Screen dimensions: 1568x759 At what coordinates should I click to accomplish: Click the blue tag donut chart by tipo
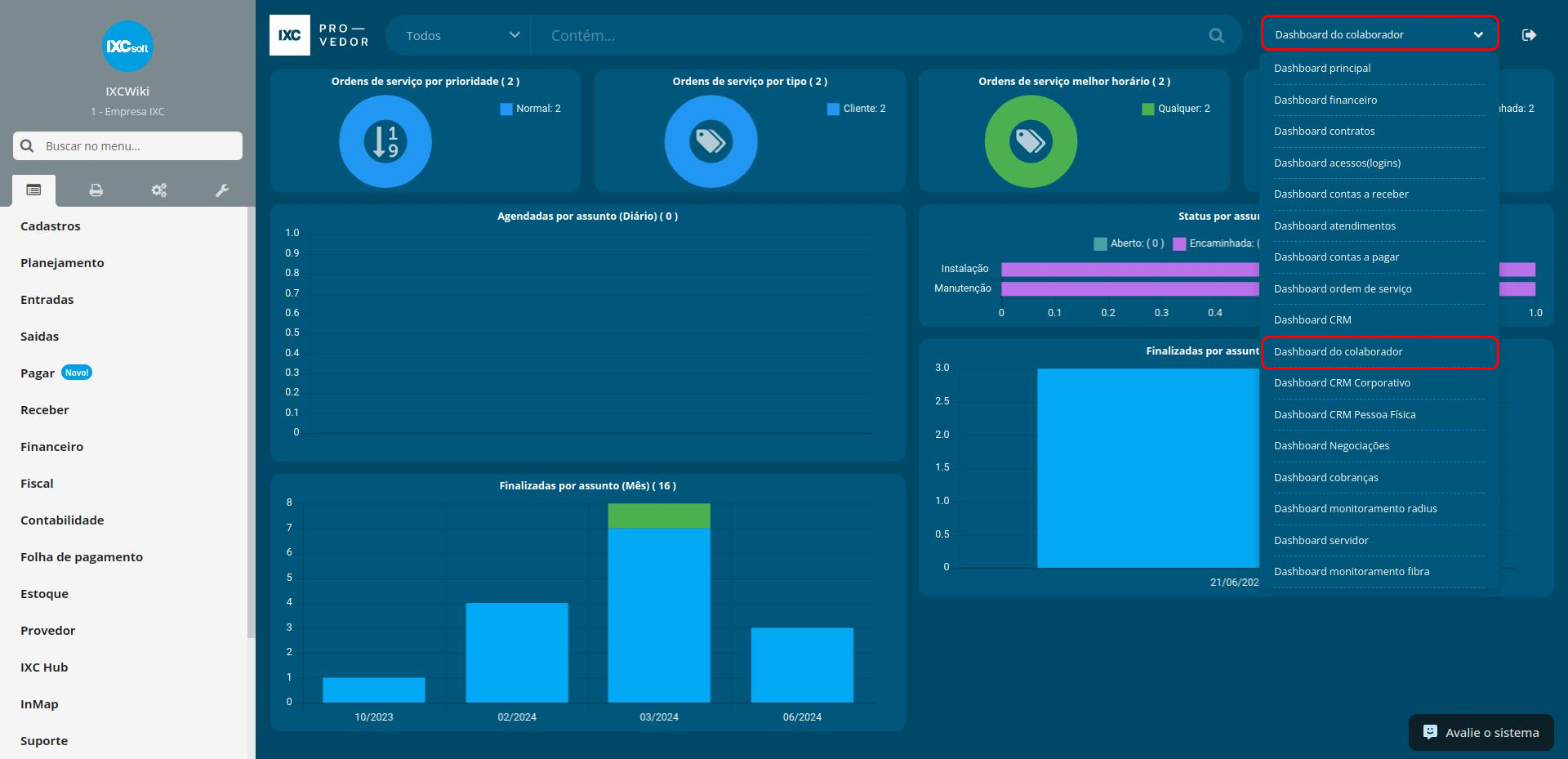(x=710, y=141)
